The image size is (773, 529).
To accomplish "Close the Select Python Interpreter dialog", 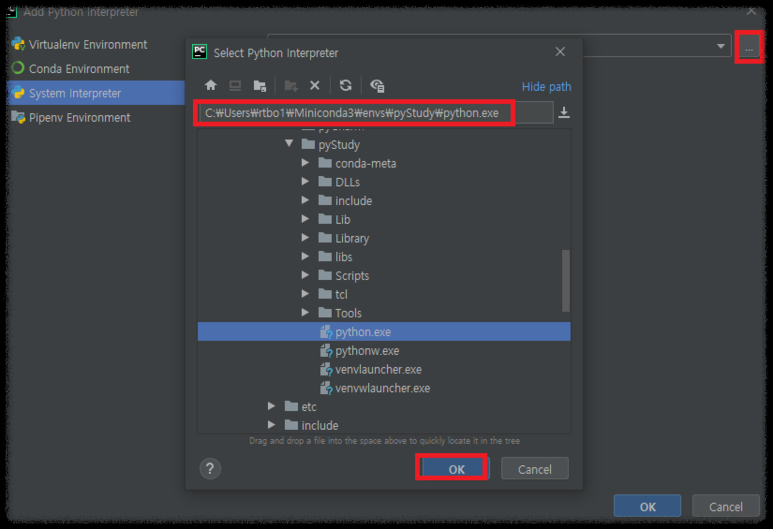I will (x=560, y=51).
